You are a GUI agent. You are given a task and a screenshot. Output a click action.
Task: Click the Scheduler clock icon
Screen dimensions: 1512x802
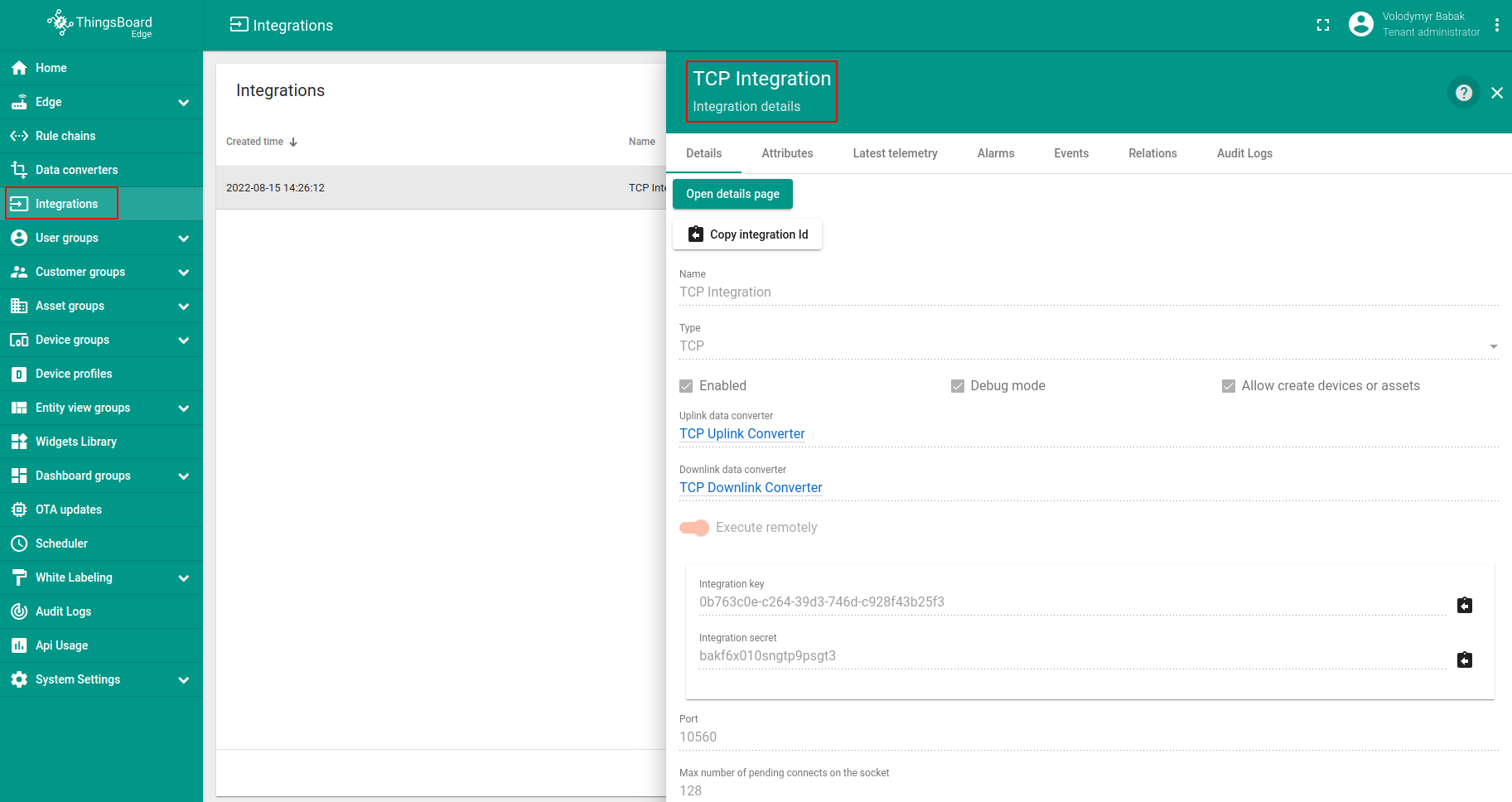(19, 544)
